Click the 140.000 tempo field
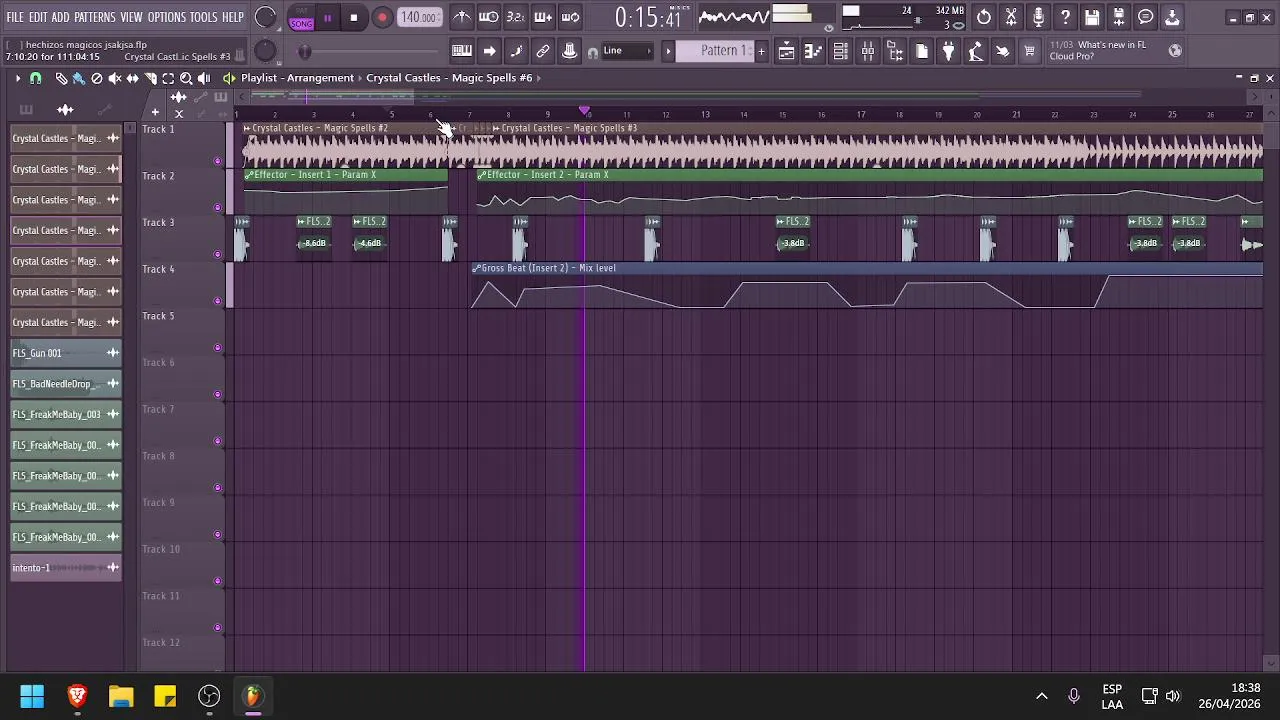The height and width of the screenshot is (720, 1280). coord(419,18)
